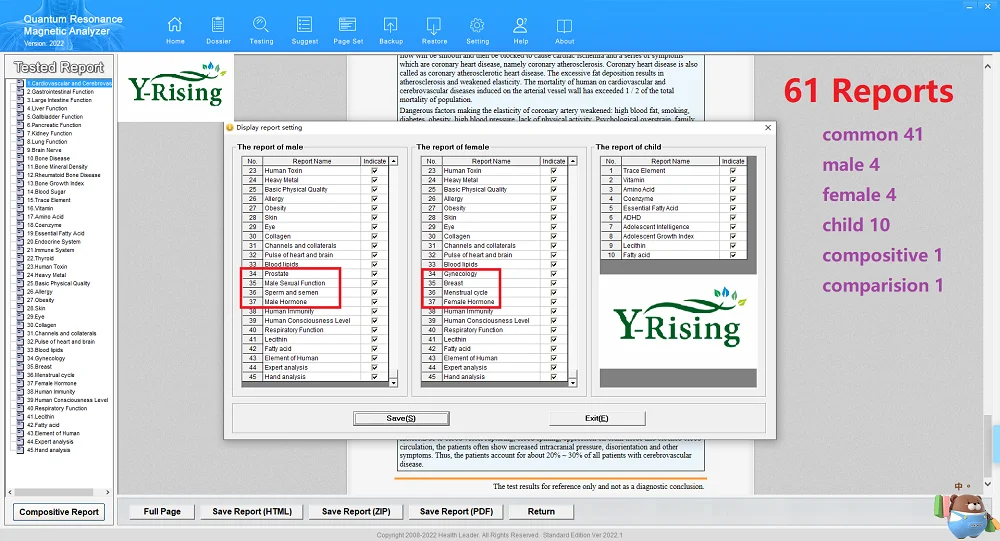Select Kidney Function in Tested Report tree

[49, 133]
